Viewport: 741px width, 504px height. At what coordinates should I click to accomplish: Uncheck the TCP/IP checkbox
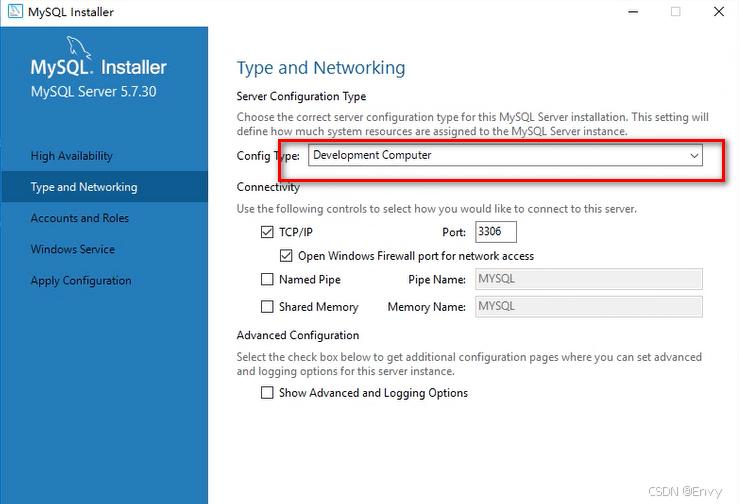(x=267, y=232)
